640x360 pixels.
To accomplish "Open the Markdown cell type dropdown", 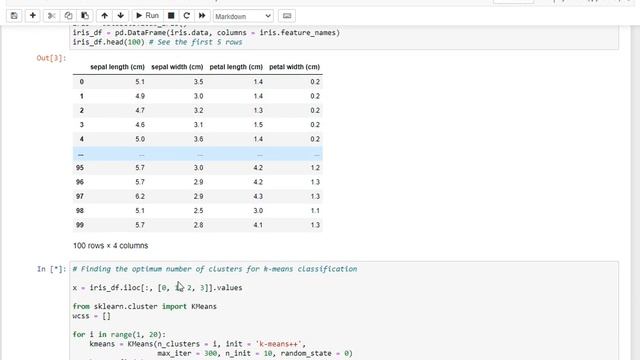I will (243, 16).
